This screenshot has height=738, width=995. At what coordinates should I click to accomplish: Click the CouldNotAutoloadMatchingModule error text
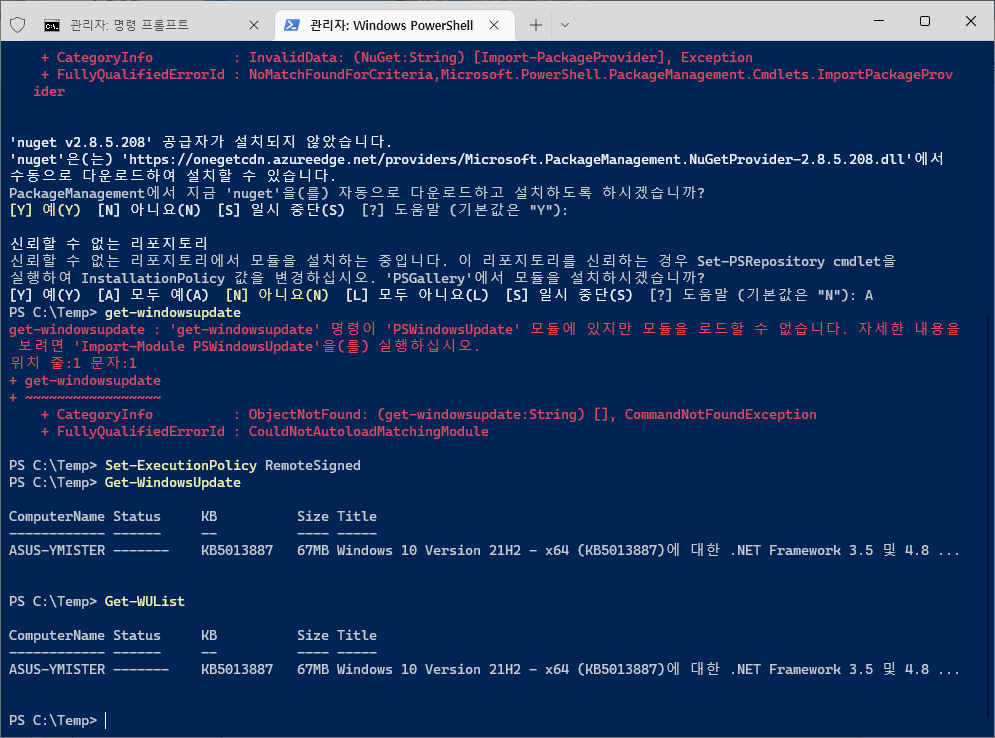tap(369, 432)
